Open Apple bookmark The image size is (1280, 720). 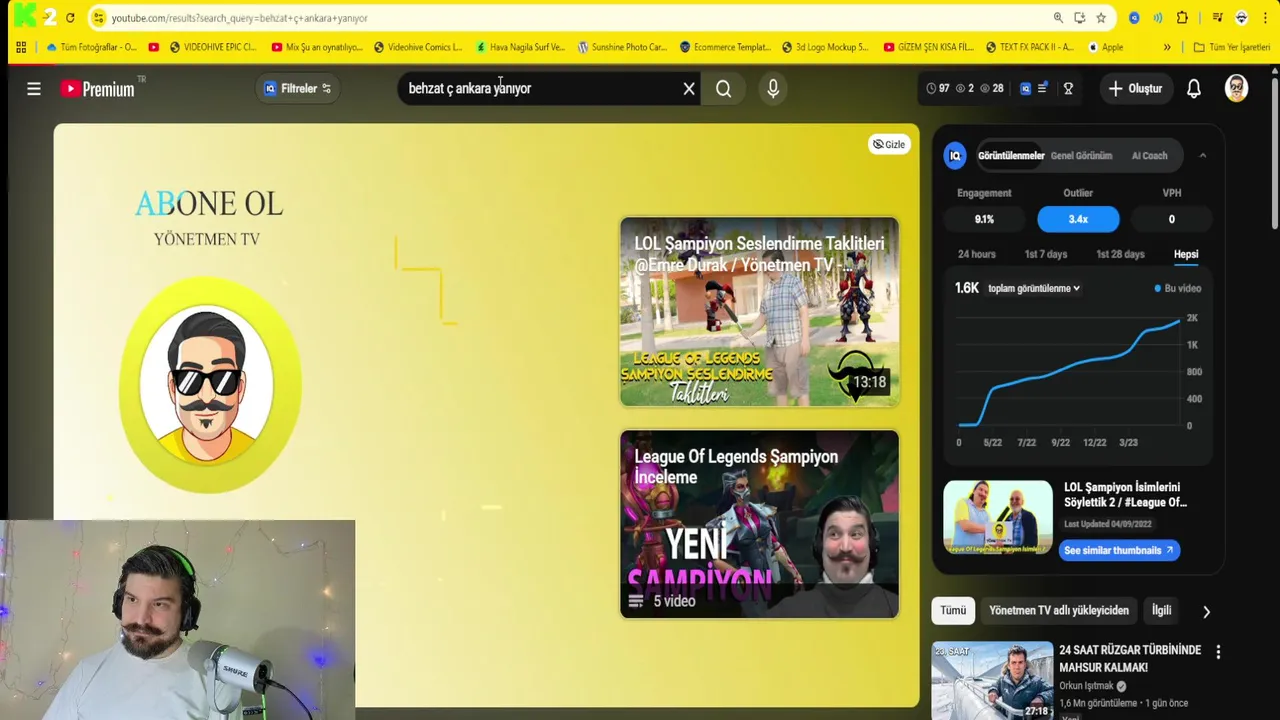point(1105,47)
